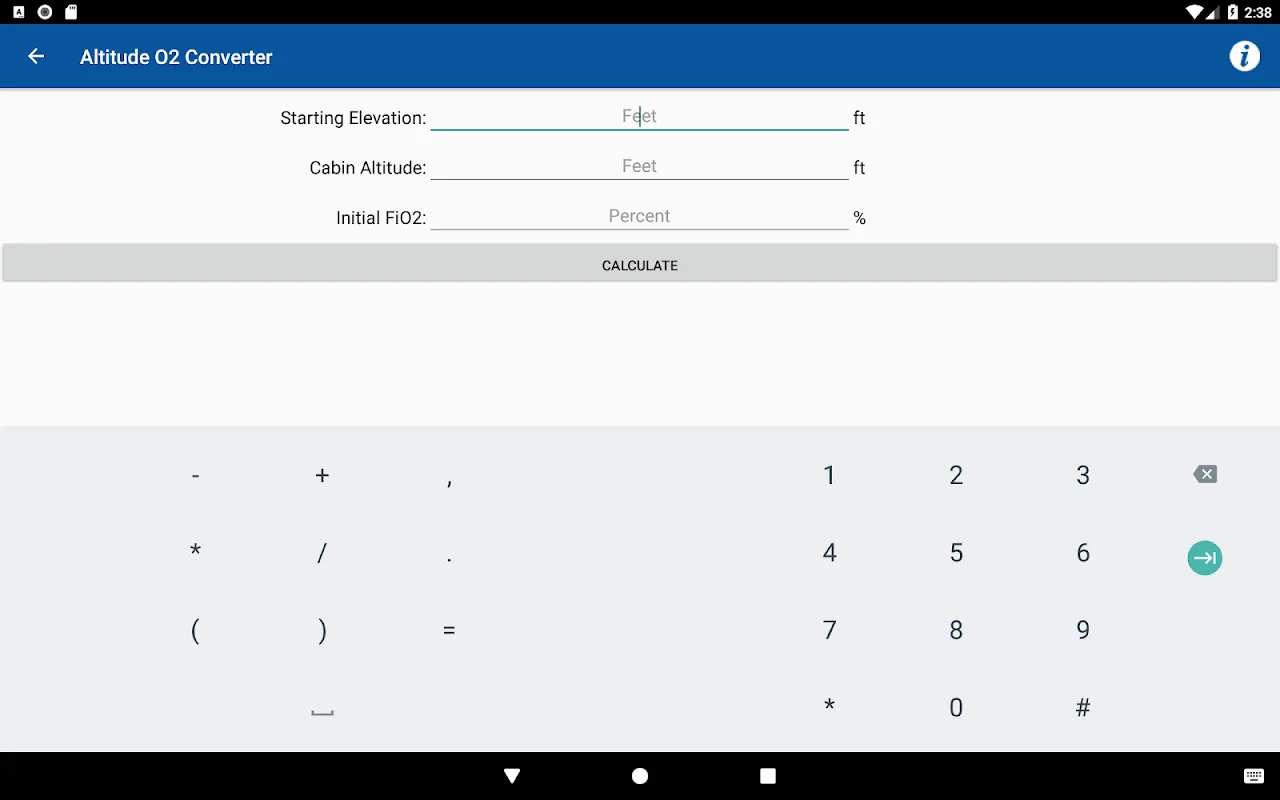
Task: Open the info icon in header
Action: (1244, 56)
